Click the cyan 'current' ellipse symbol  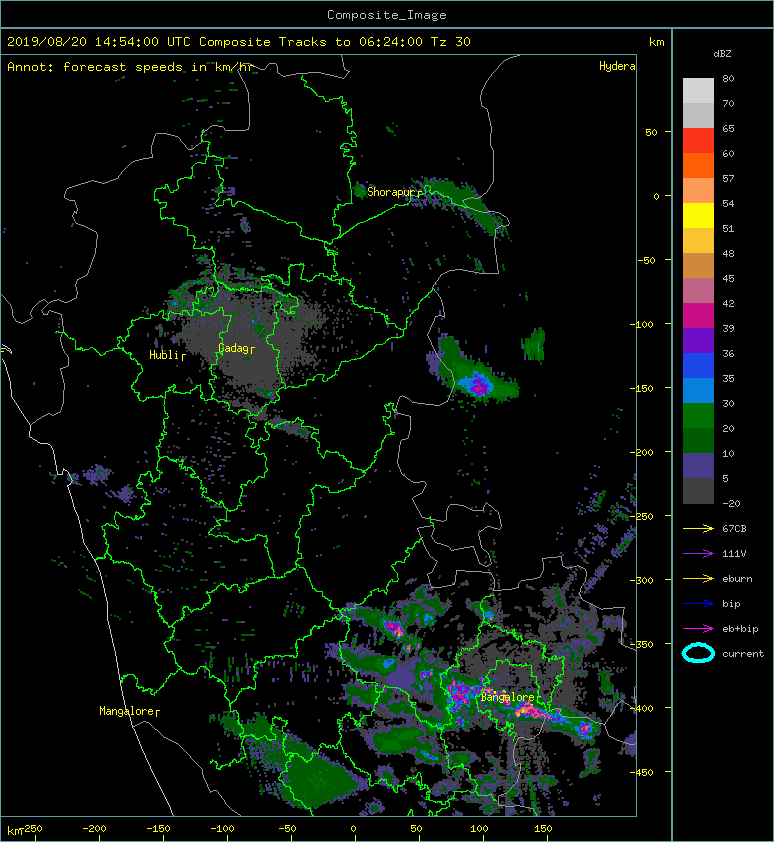coord(698,653)
